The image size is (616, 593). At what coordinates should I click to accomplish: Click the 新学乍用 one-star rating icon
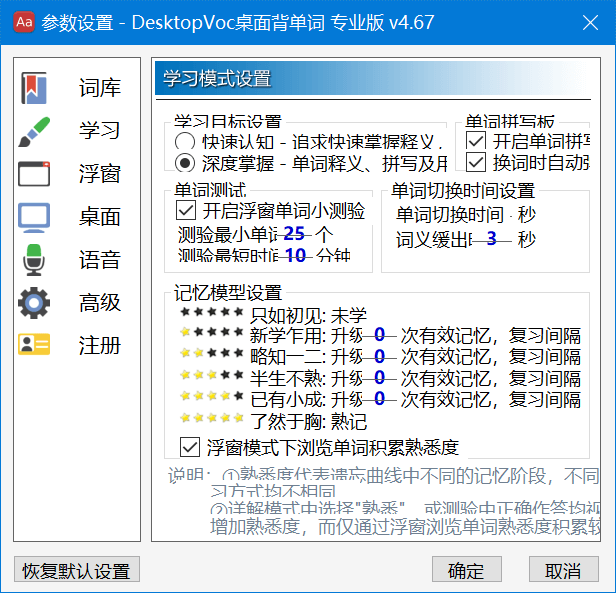click(212, 332)
